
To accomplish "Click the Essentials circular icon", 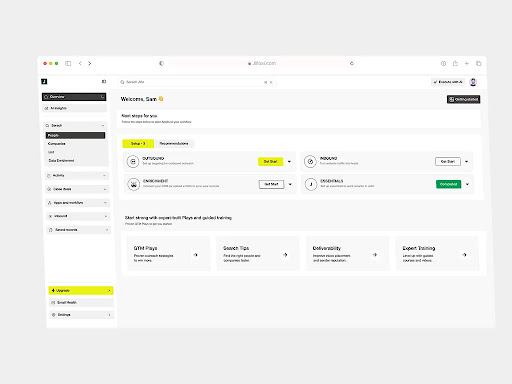I will (x=311, y=184).
